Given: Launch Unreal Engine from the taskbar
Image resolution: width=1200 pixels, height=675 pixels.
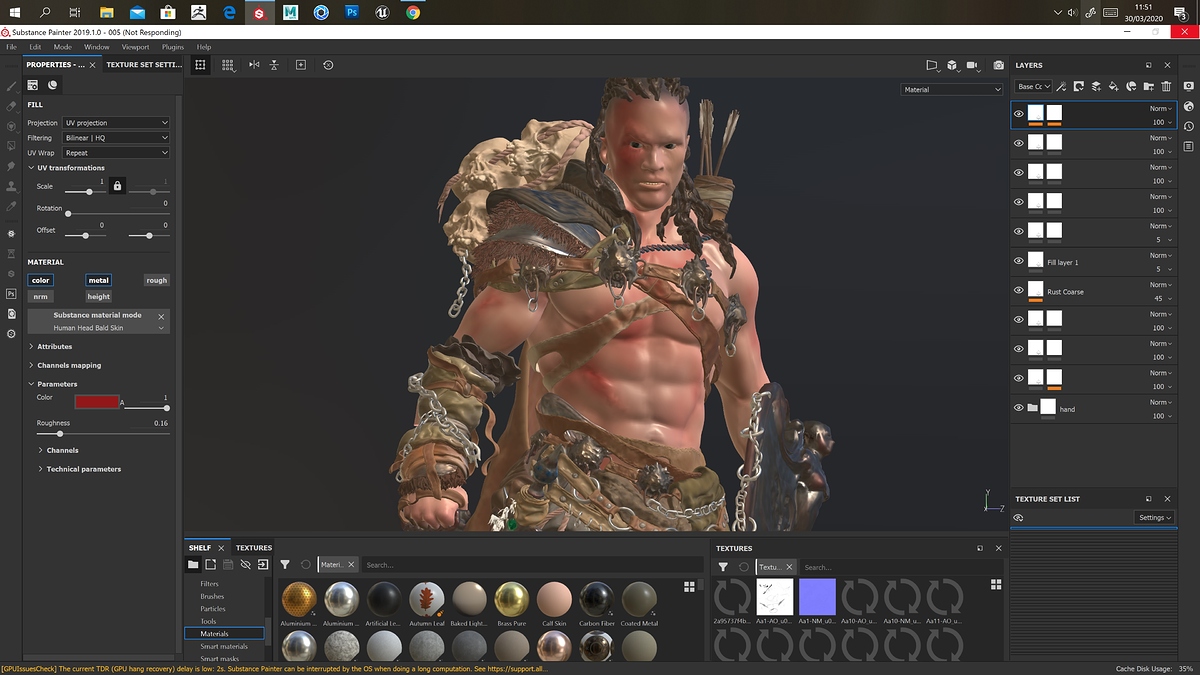Looking at the screenshot, I should 382,12.
